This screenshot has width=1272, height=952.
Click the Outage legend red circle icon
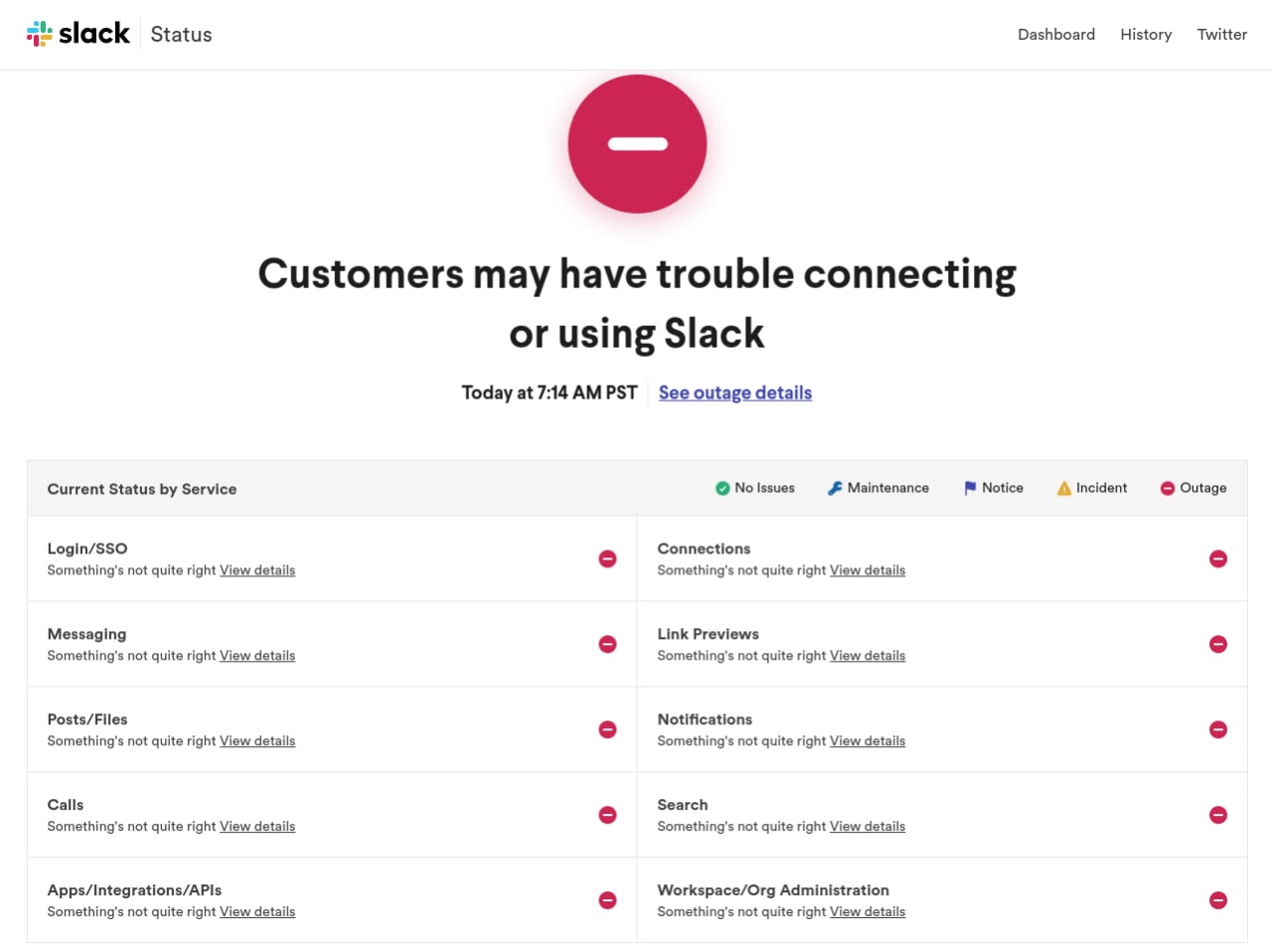click(x=1168, y=488)
